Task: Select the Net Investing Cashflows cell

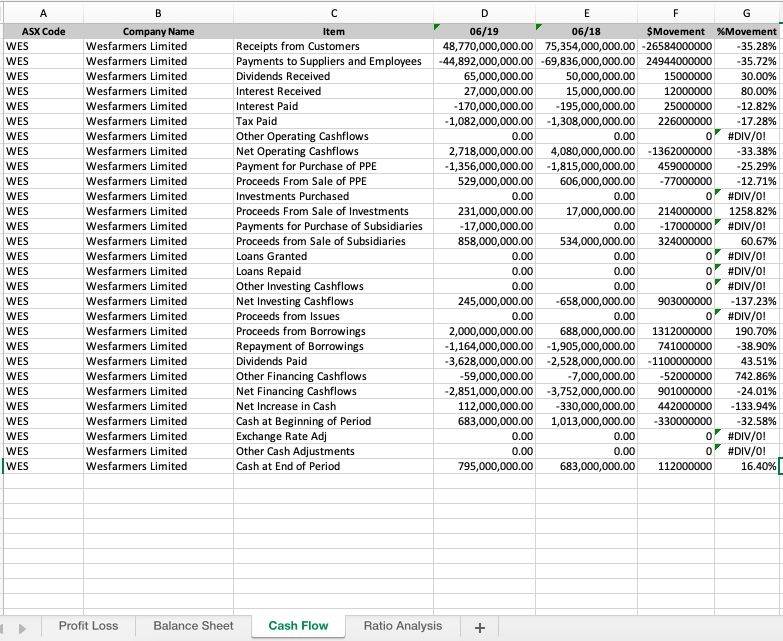Action: pyautogui.click(x=334, y=301)
